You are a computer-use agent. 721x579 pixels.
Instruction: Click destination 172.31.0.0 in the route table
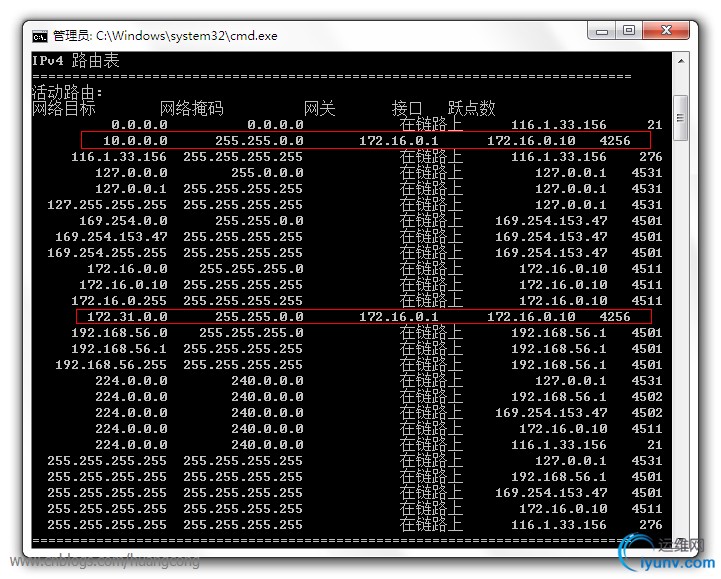(x=127, y=317)
